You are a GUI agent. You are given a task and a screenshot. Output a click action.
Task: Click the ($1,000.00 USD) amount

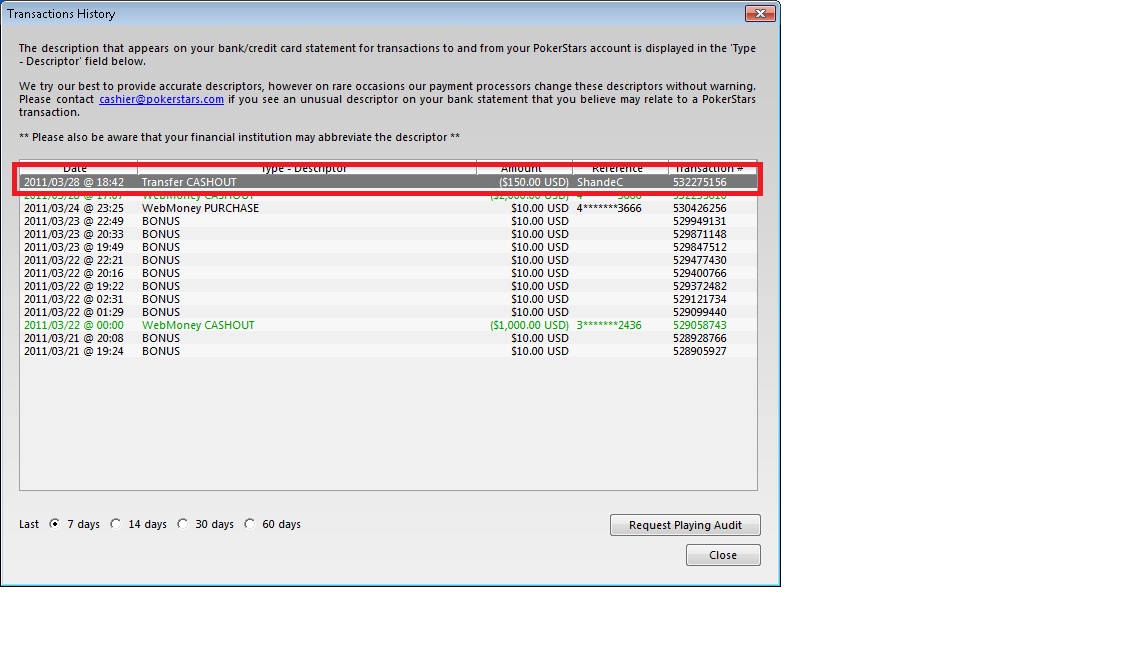point(529,325)
